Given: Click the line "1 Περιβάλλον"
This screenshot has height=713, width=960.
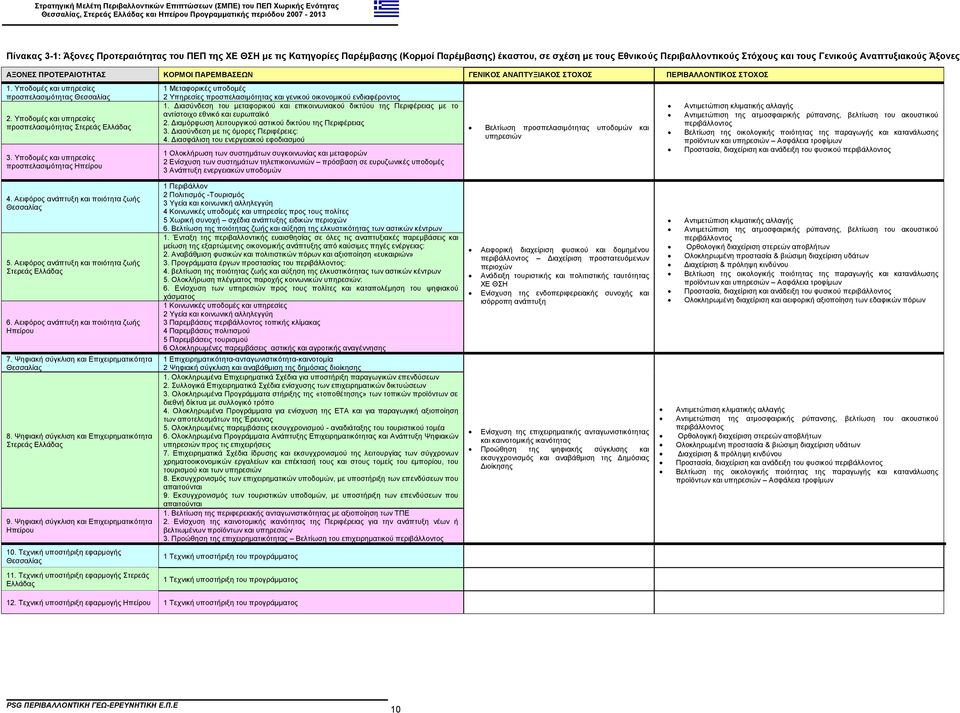Looking at the screenshot, I should (x=185, y=186).
